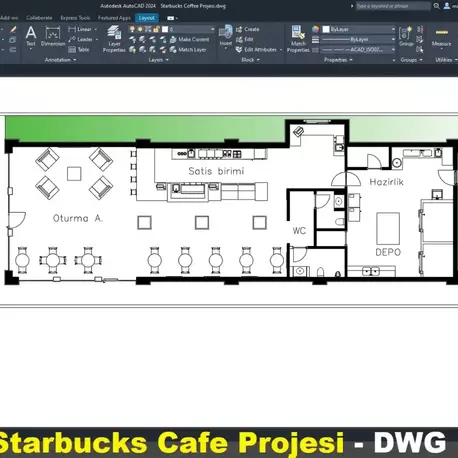Toggle the layer lock padlock icon
Screen dimensions: 458x458
[157, 29]
